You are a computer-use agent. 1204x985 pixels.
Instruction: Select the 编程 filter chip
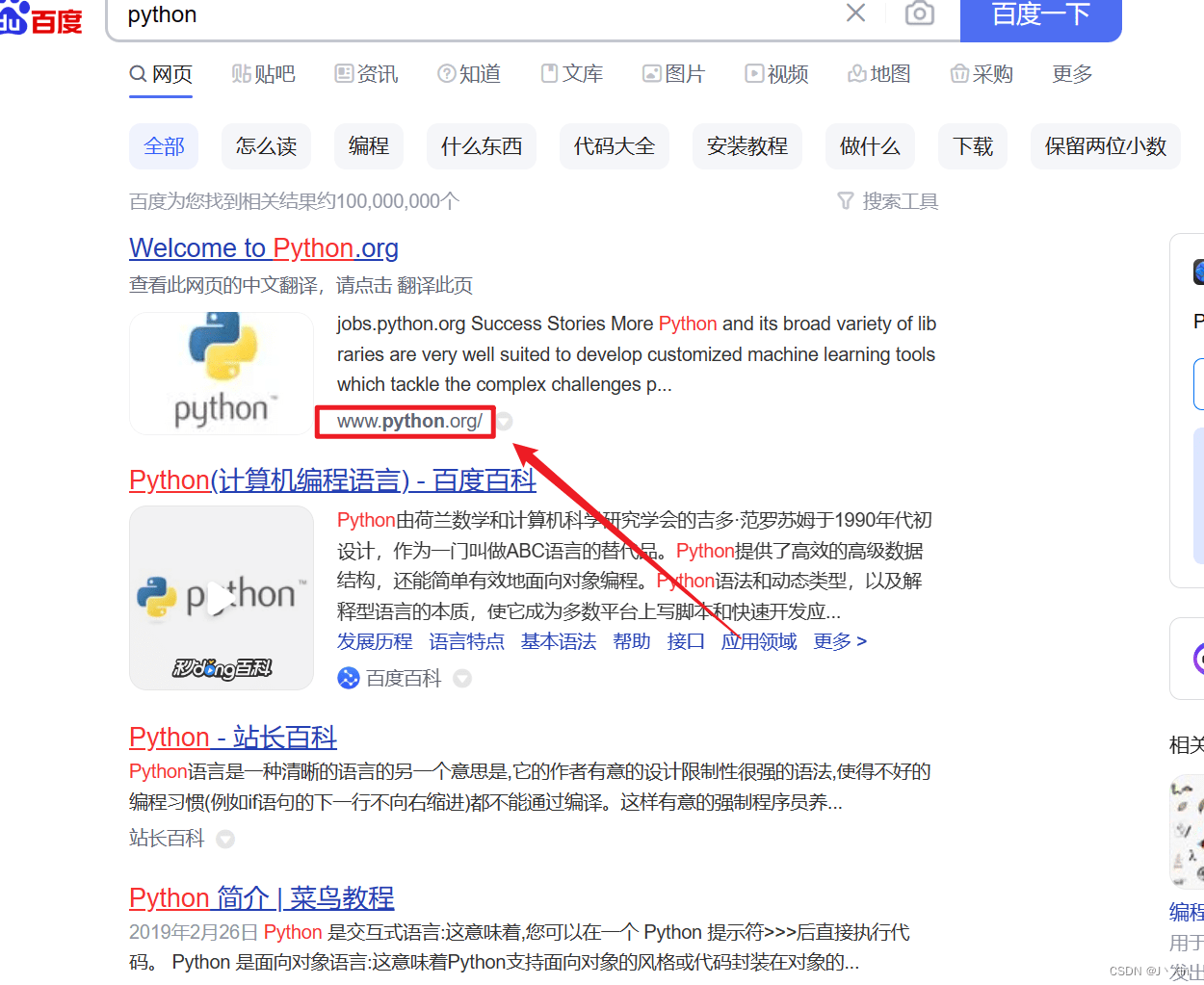click(x=369, y=146)
